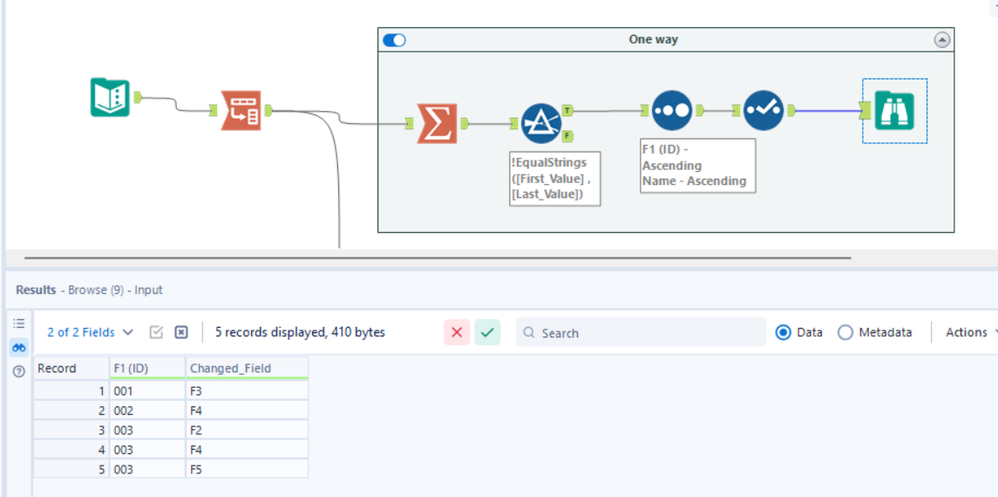Click the !EqualStrings filter annotation box
998x497 pixels.
point(556,178)
